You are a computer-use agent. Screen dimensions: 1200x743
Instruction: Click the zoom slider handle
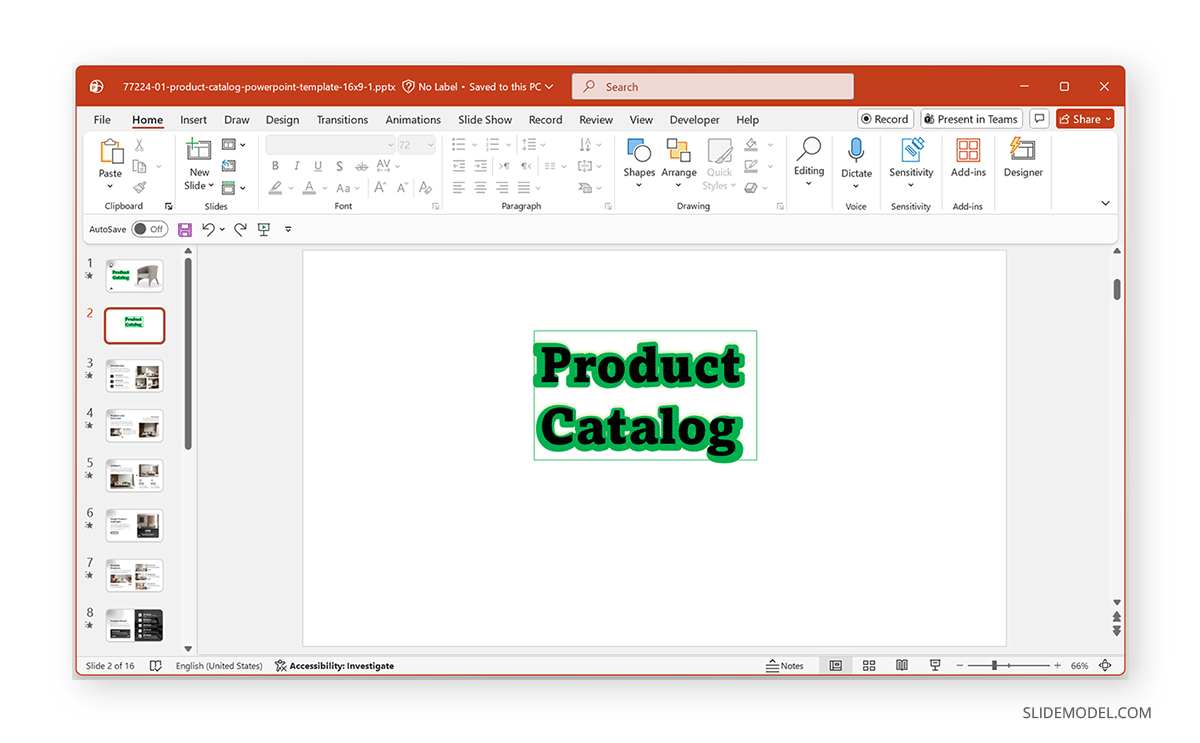point(994,666)
